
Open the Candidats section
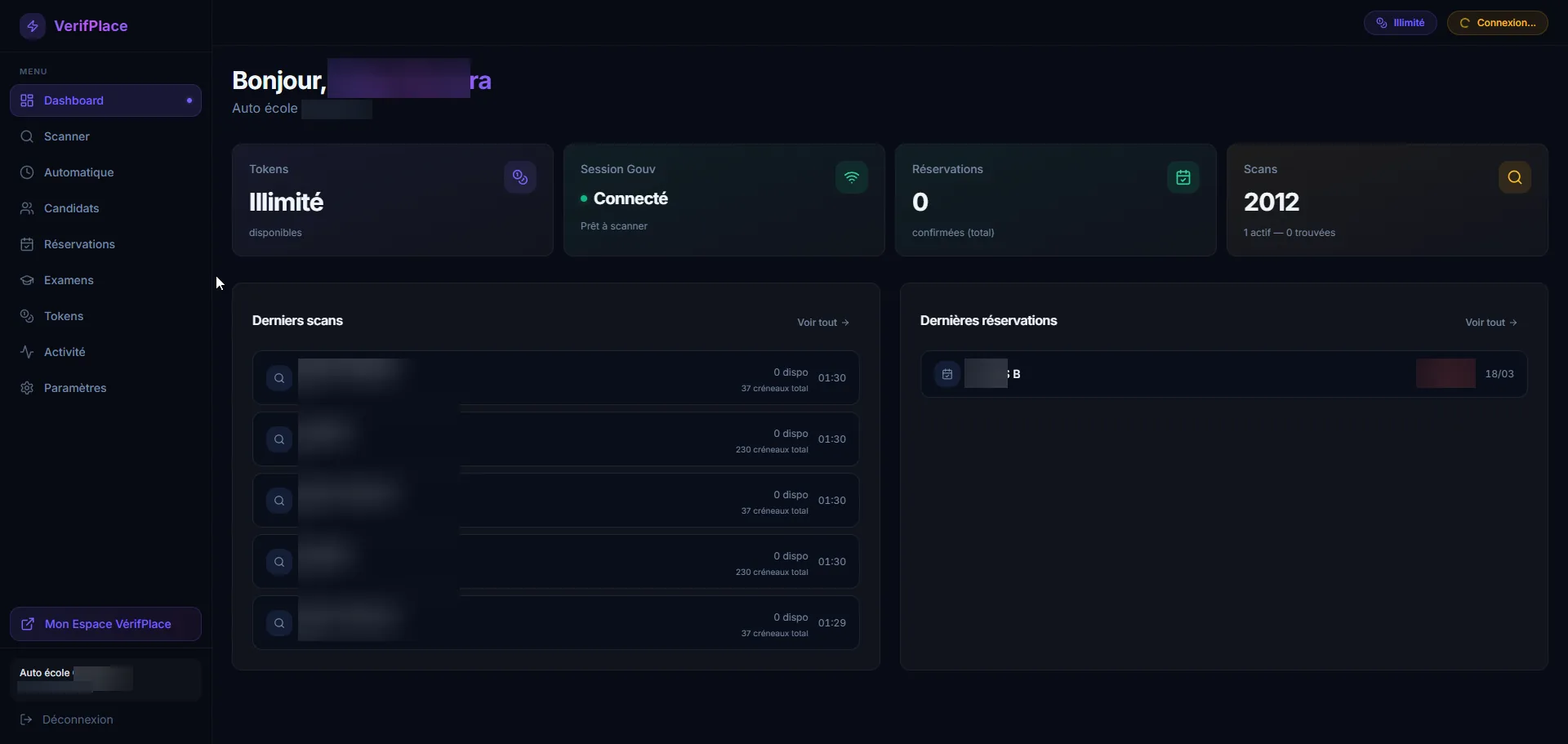click(x=72, y=208)
